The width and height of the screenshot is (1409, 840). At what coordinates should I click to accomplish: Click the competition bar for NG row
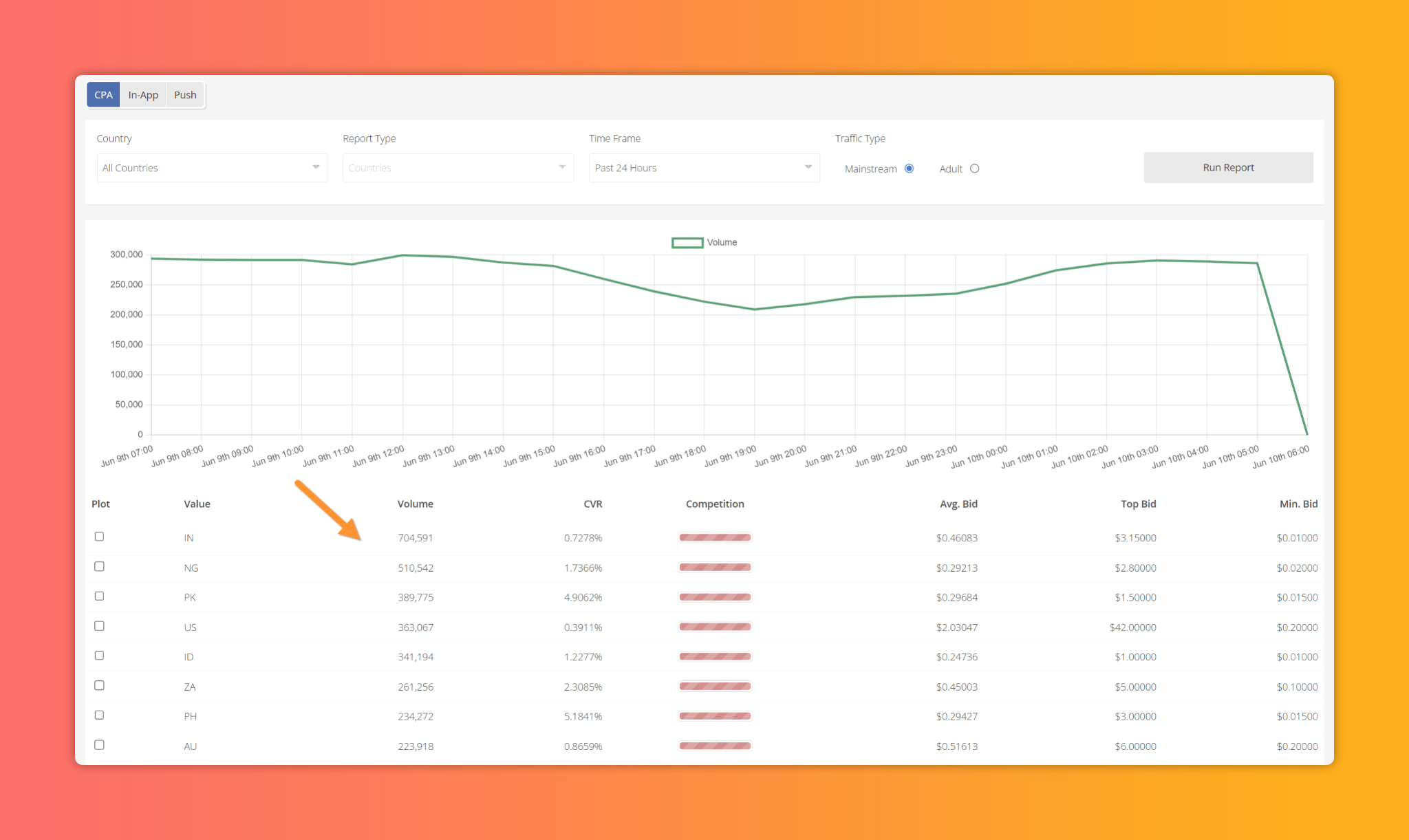715,568
